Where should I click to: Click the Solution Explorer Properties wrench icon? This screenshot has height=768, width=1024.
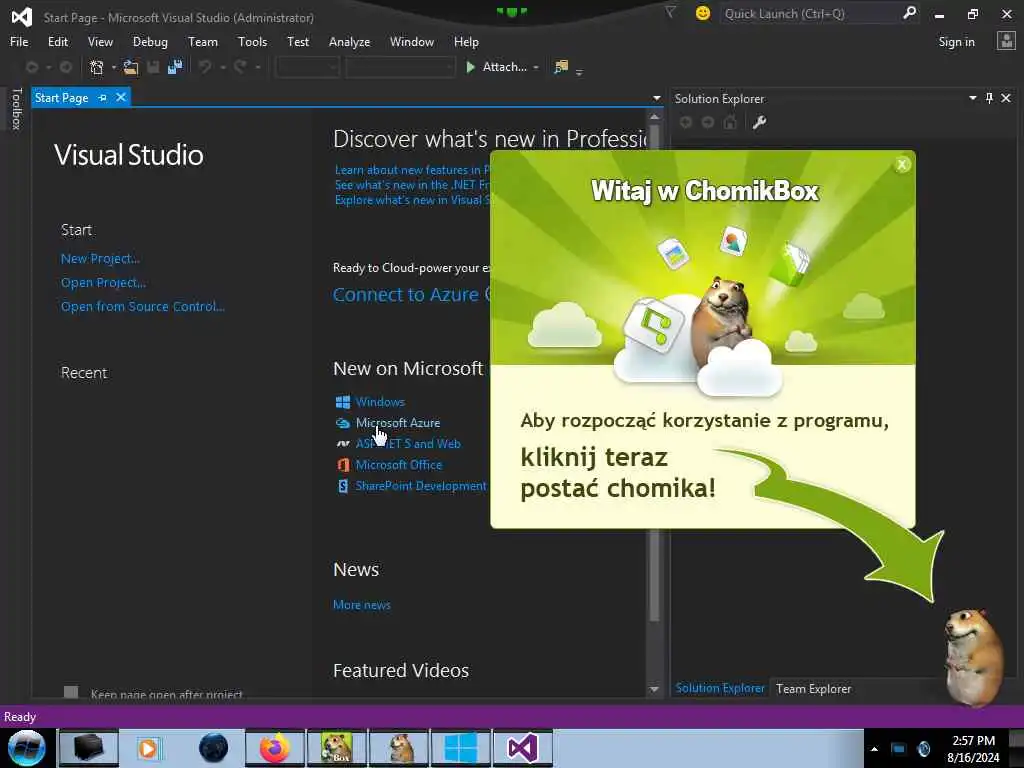click(759, 122)
